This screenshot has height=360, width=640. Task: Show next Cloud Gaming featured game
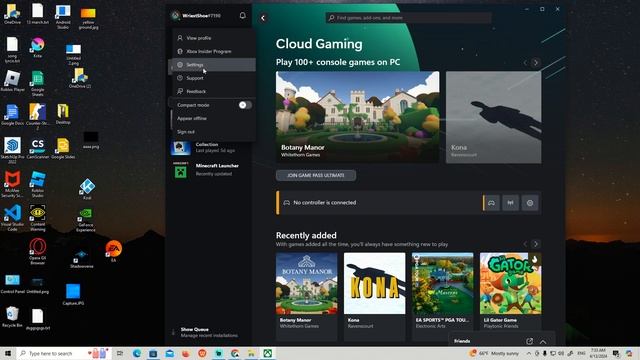coord(536,63)
